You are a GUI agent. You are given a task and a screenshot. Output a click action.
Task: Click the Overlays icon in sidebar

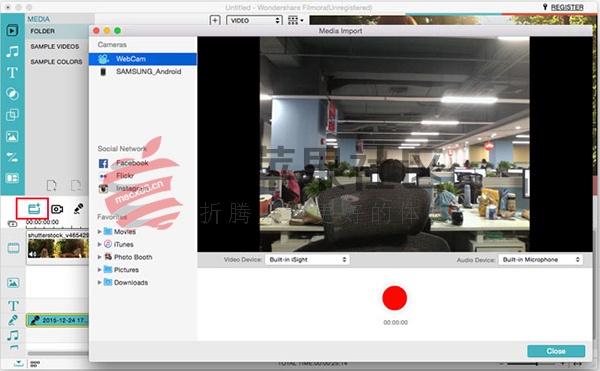tap(12, 115)
